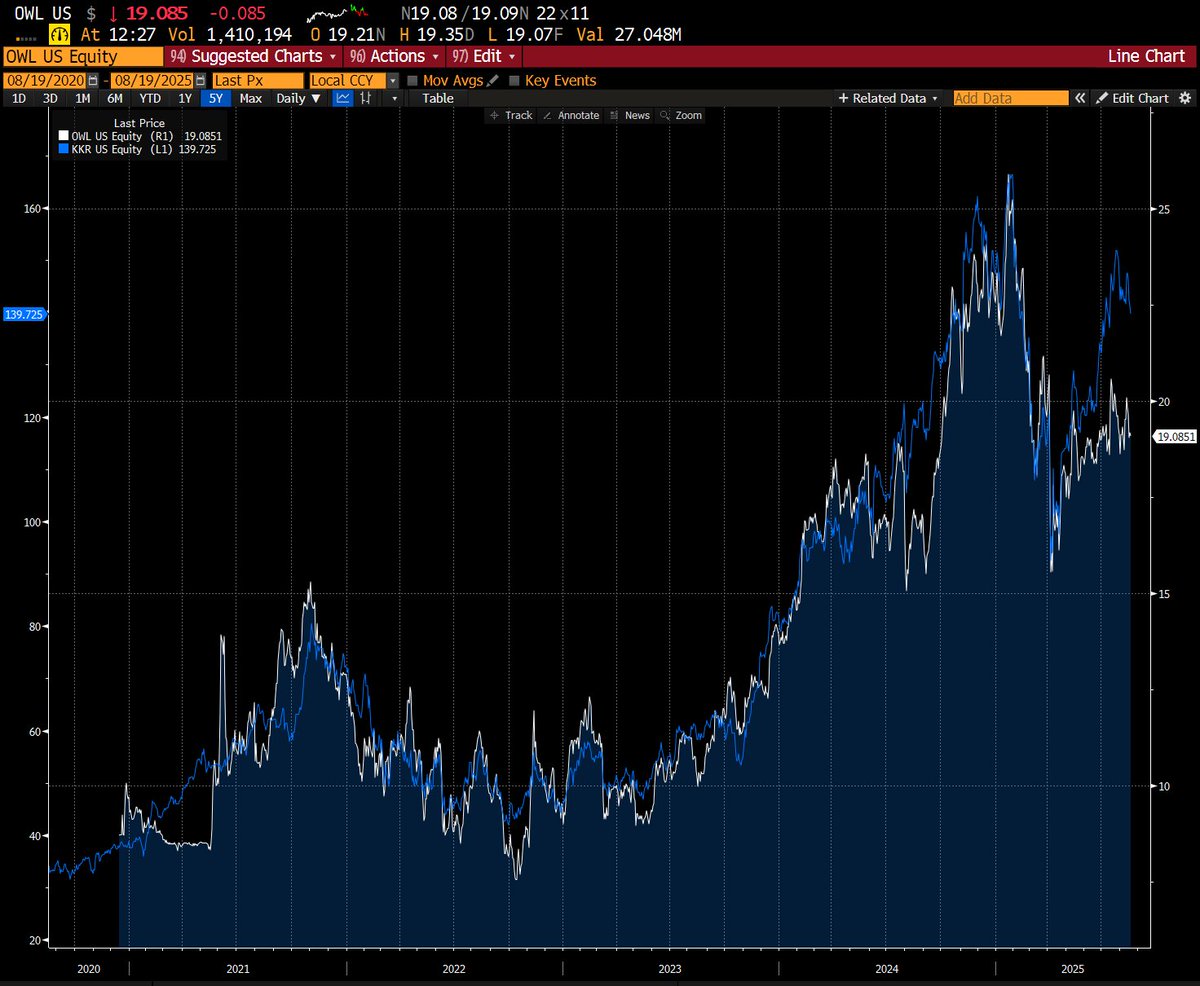Expand the Edit dropdown menu
The height and width of the screenshot is (986, 1200).
483,56
